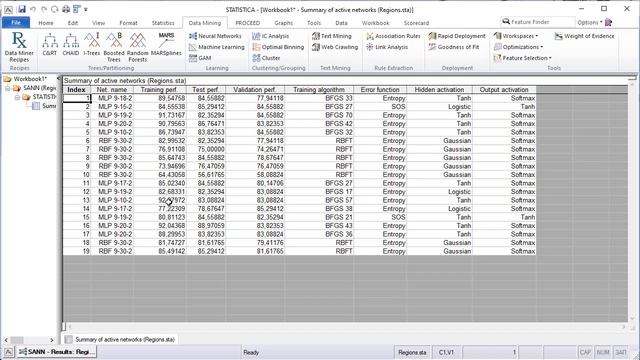The width and height of the screenshot is (640, 360).
Task: Open the quick access toolbar customize arrow
Action: [x=86, y=9]
